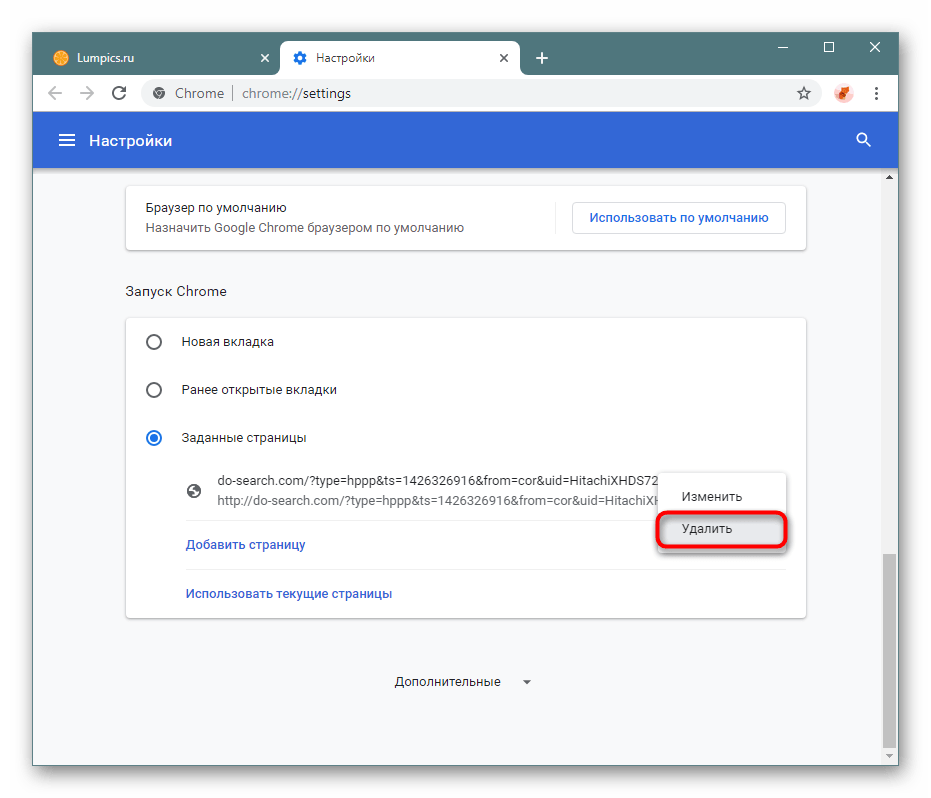Click the Настройки header title
This screenshot has height=798, width=931.
coord(131,141)
